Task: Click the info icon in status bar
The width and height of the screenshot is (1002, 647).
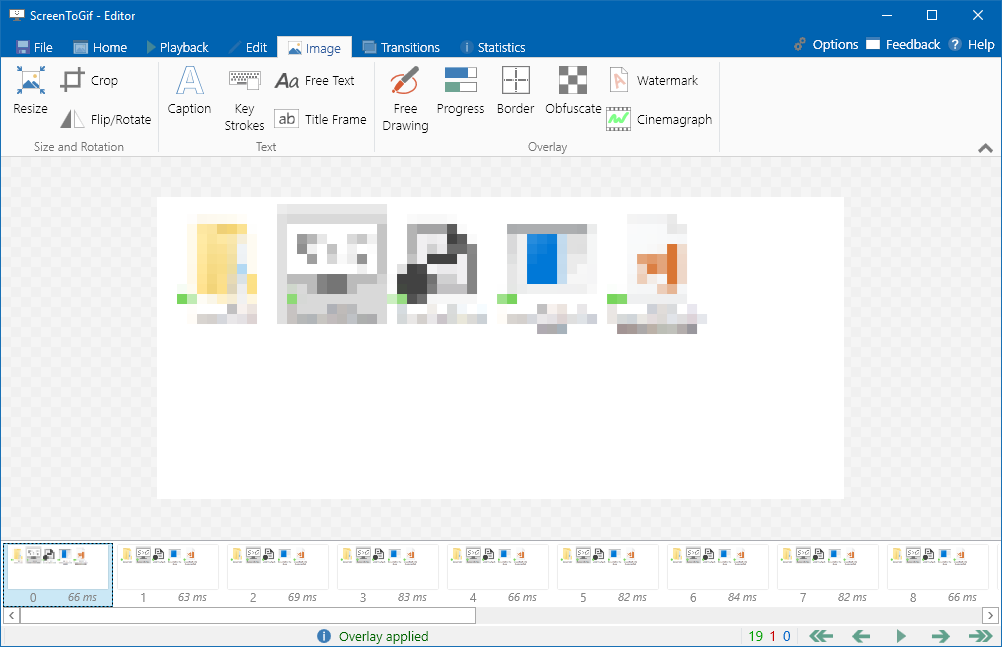Action: coord(324,636)
